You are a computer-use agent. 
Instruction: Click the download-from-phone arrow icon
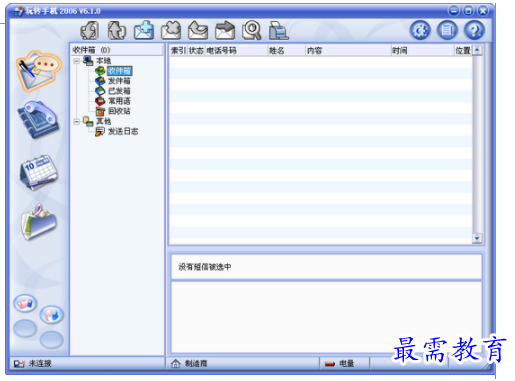[x=89, y=30]
